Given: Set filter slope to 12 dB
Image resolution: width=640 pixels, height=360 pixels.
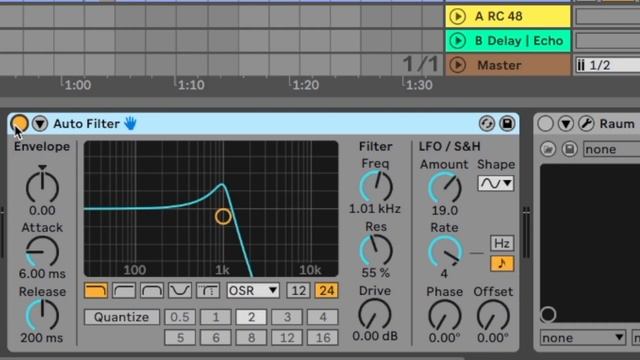Looking at the screenshot, I should tap(298, 291).
